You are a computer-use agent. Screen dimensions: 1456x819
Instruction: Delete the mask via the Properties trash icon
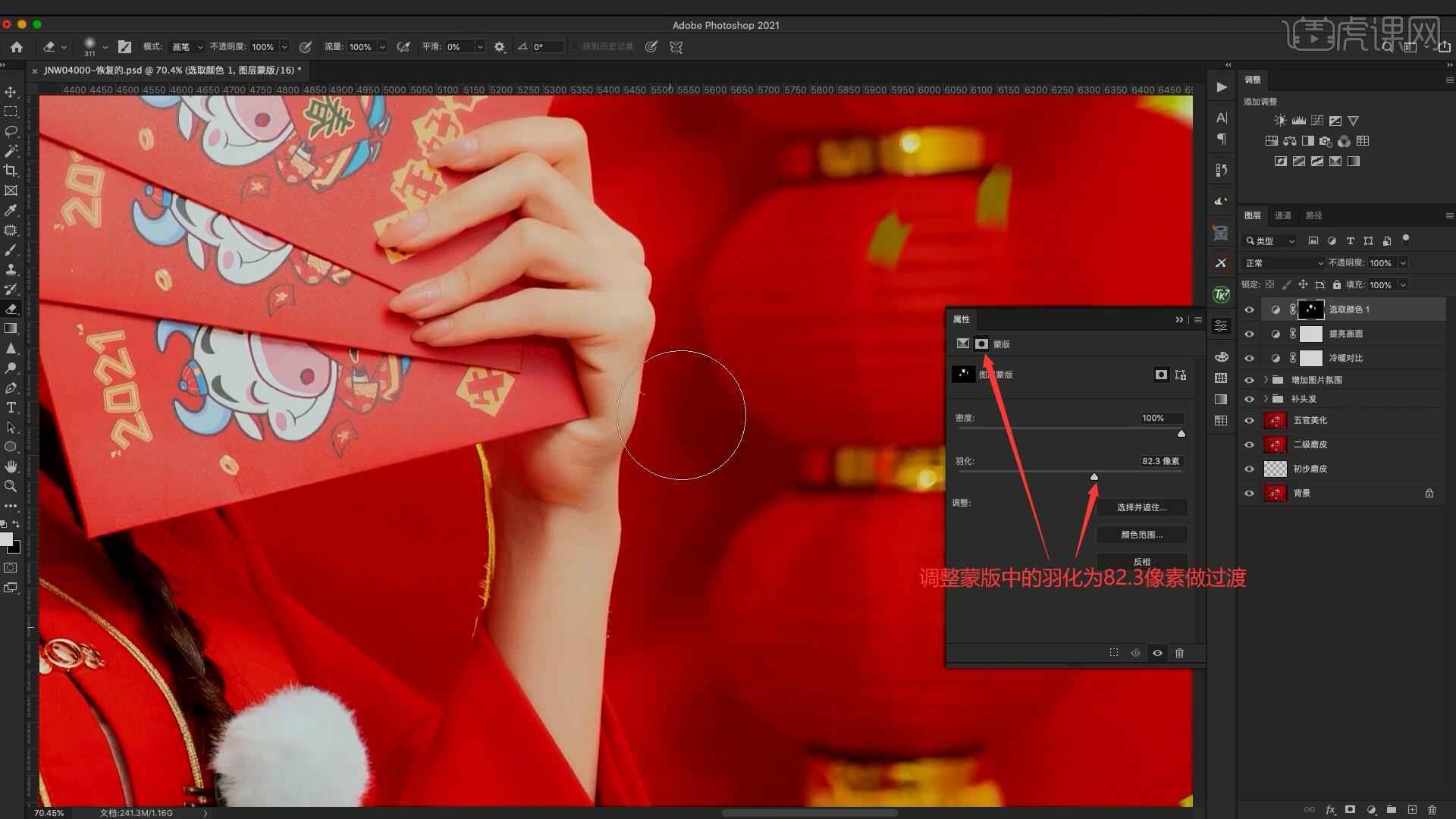pyautogui.click(x=1179, y=653)
